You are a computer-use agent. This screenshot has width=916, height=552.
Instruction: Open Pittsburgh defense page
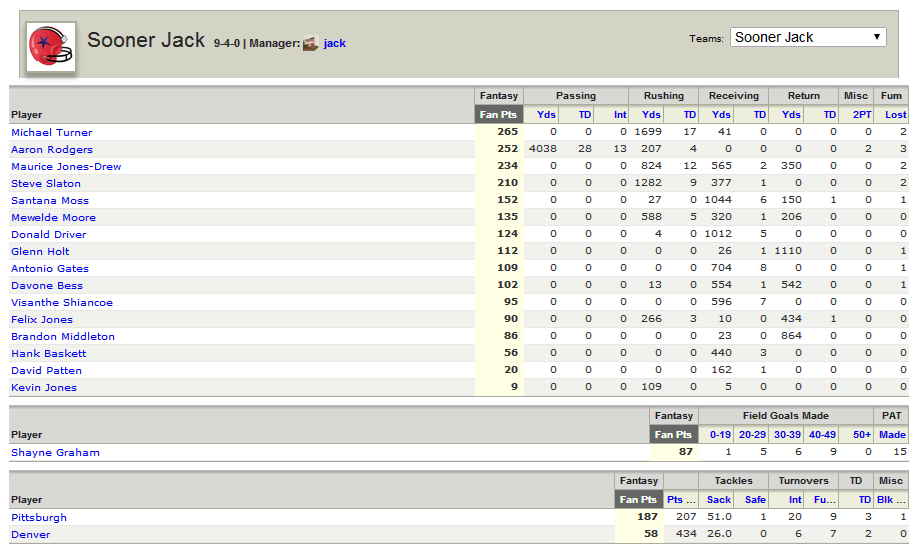click(x=39, y=517)
